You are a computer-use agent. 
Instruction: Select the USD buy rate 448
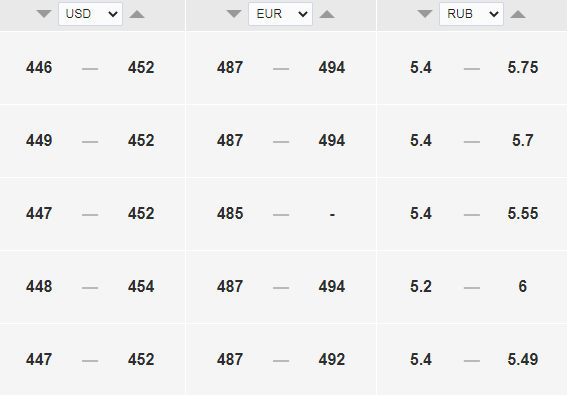coord(39,286)
